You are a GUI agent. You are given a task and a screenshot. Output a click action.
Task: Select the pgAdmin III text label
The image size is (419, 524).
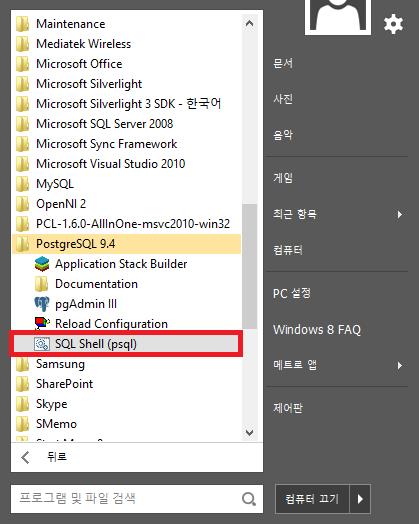tap(86, 304)
